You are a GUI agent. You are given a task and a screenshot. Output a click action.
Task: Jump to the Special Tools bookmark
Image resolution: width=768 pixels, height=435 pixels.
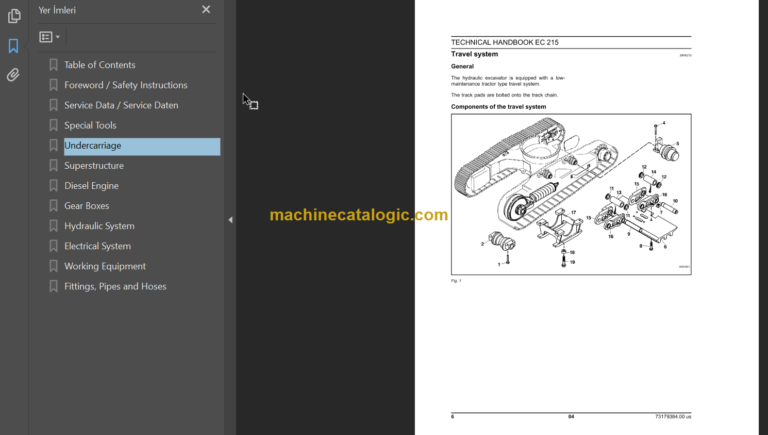point(90,125)
